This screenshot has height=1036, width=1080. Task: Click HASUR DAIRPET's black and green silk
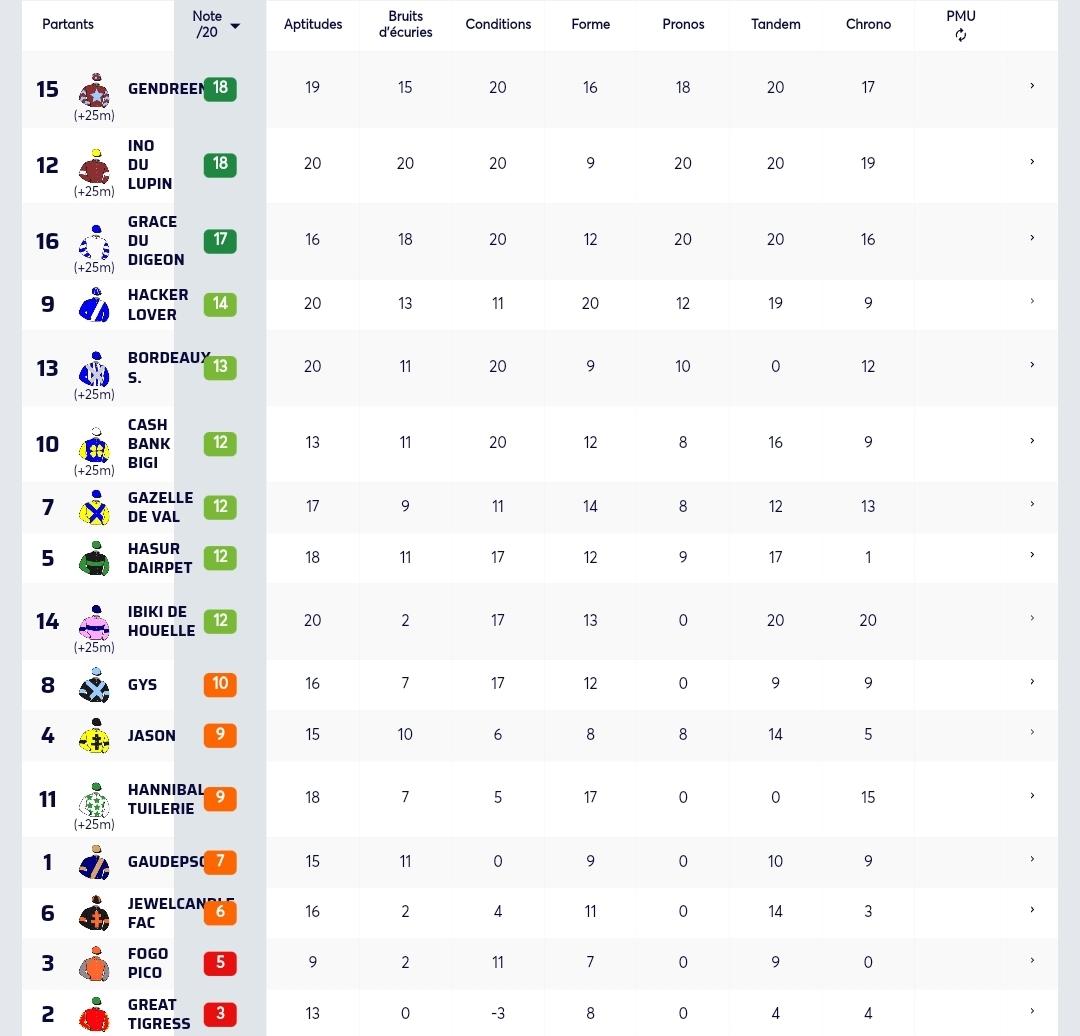point(95,558)
